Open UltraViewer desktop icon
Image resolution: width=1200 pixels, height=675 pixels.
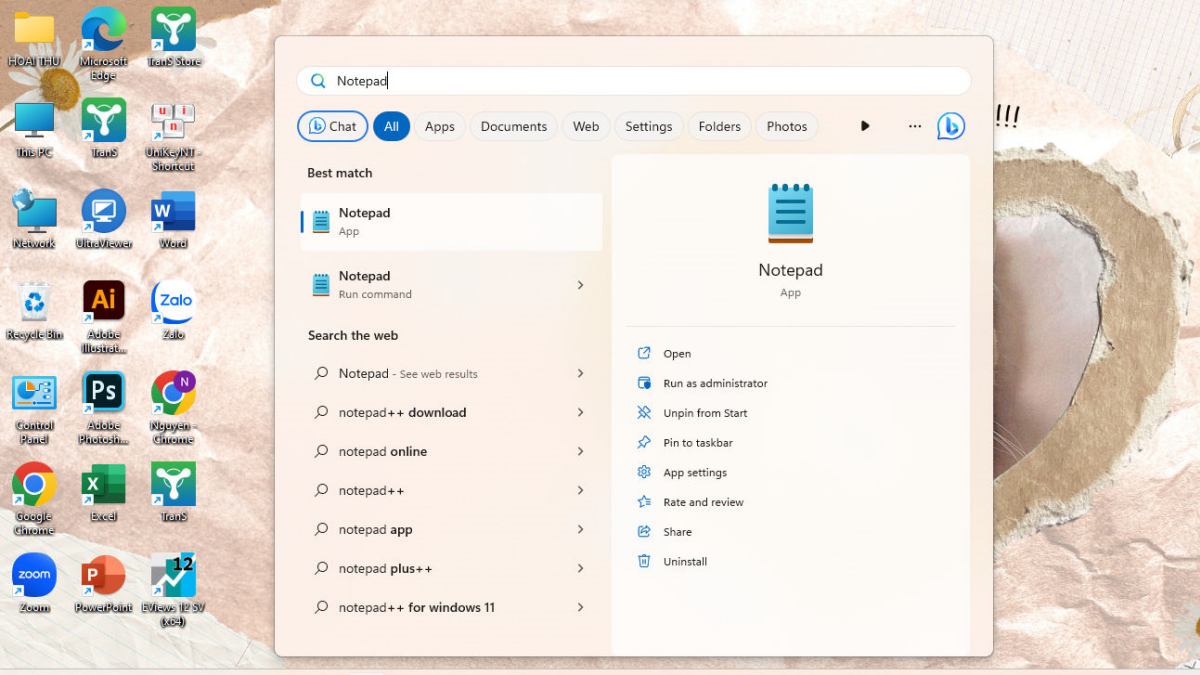[x=103, y=214]
